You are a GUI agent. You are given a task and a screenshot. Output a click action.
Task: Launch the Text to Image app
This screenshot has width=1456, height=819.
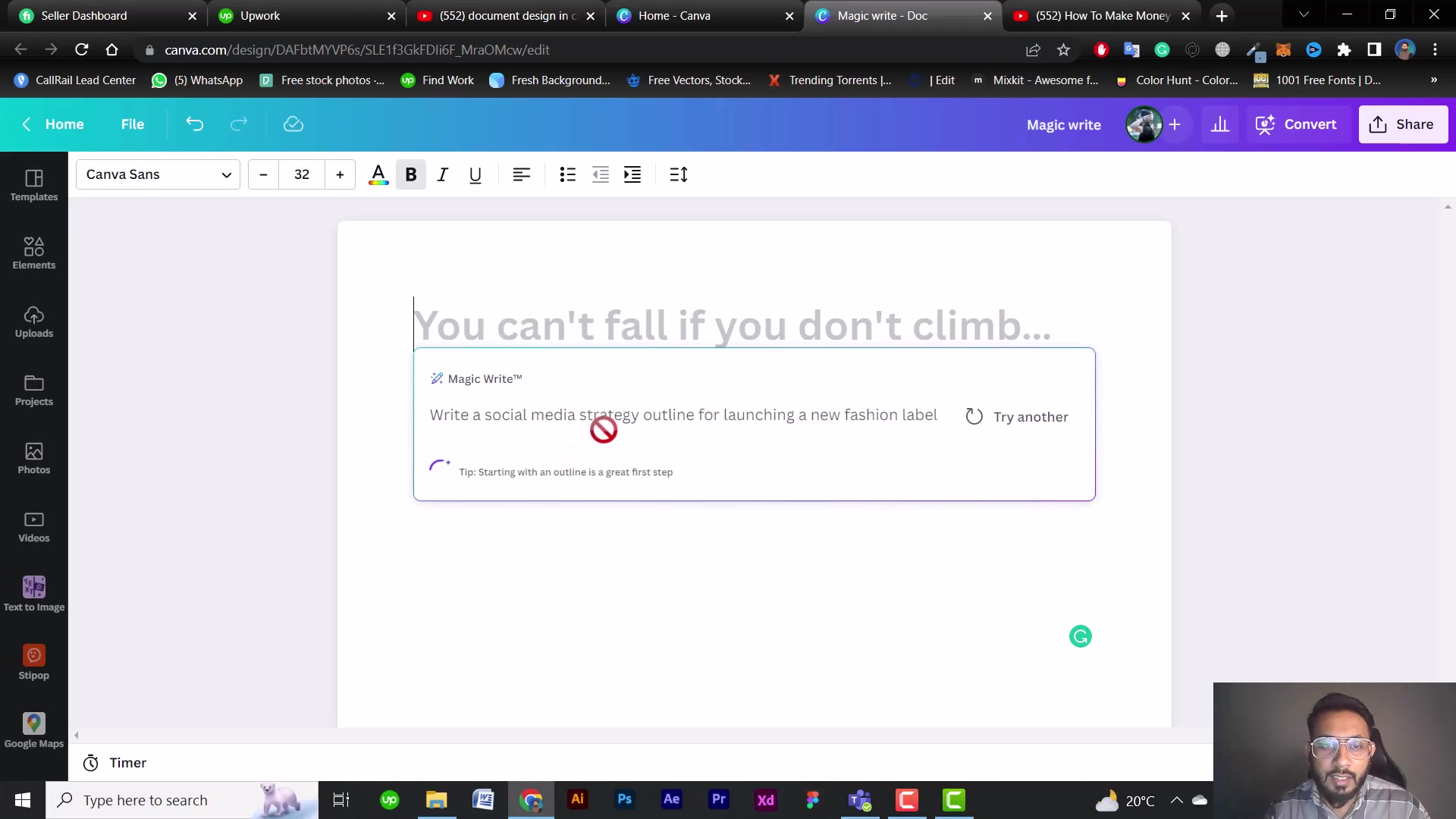click(x=34, y=594)
